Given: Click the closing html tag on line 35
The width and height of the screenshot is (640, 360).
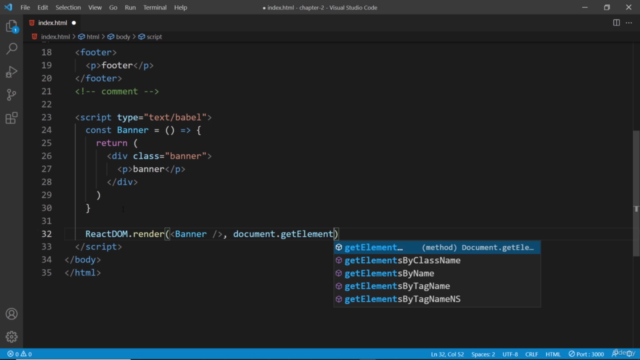Looking at the screenshot, I should point(83,273).
